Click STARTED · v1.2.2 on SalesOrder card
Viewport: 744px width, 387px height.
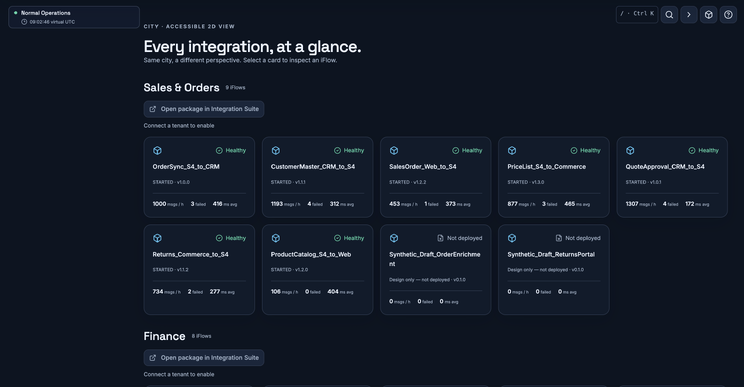(408, 182)
